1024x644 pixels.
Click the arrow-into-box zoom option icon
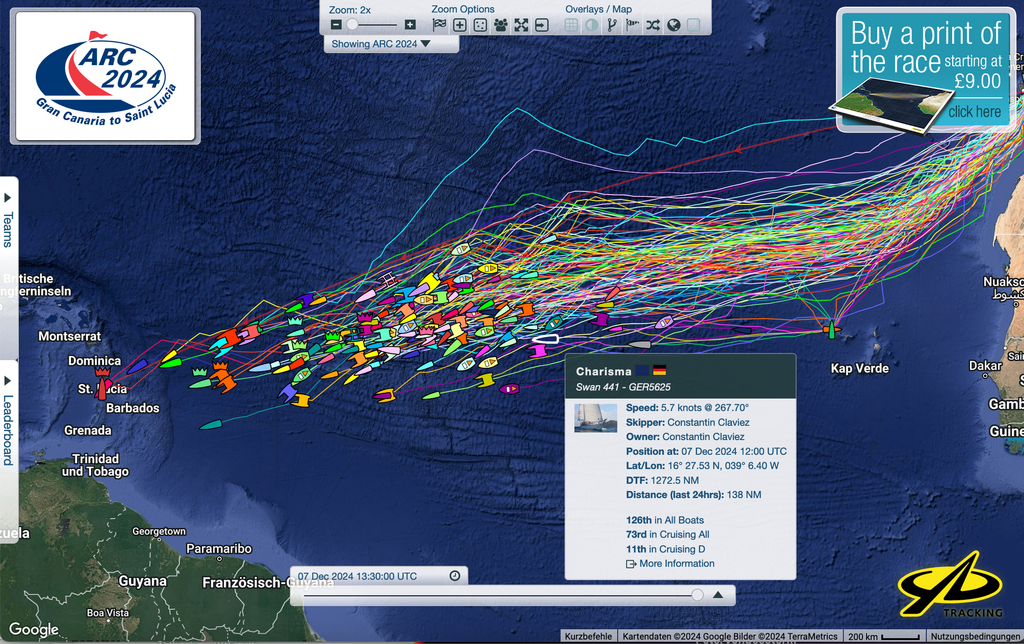(541, 25)
